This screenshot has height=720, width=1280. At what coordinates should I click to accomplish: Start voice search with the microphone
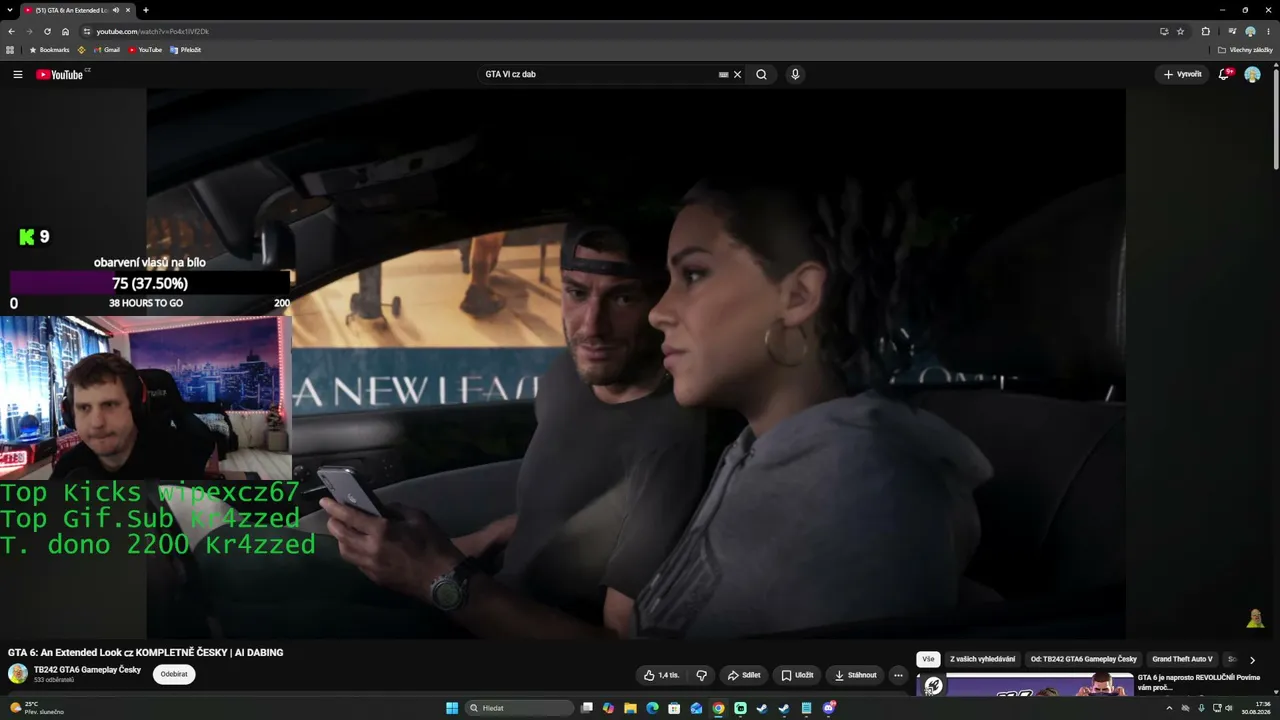click(795, 74)
